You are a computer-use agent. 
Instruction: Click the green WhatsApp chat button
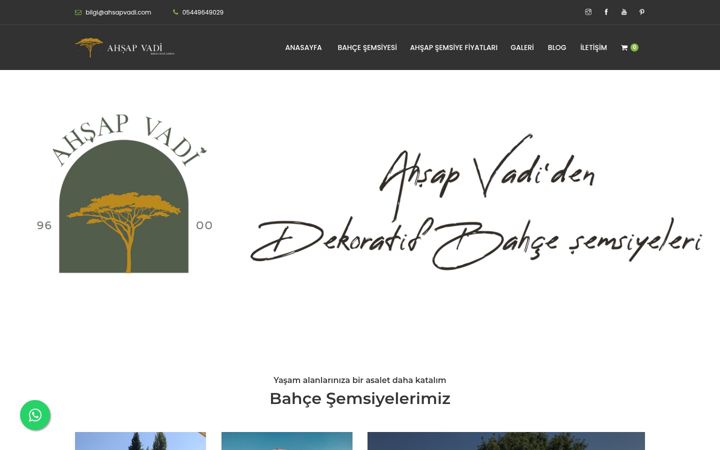click(x=35, y=415)
